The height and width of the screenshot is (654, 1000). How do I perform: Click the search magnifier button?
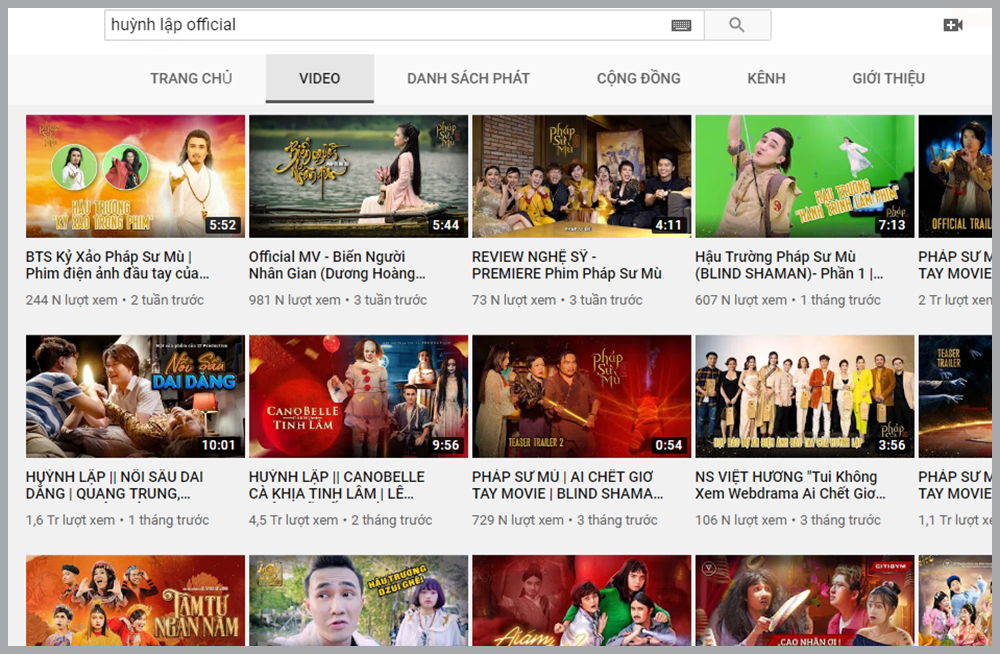(737, 25)
